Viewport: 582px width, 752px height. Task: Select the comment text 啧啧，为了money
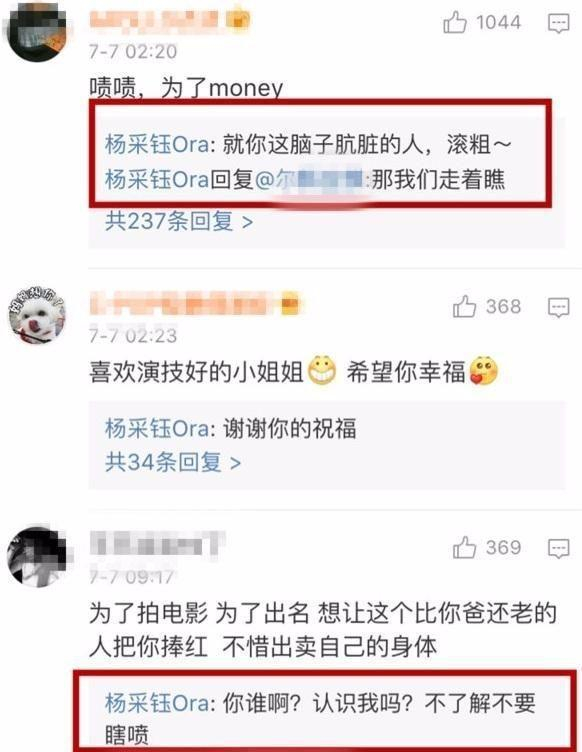point(186,88)
